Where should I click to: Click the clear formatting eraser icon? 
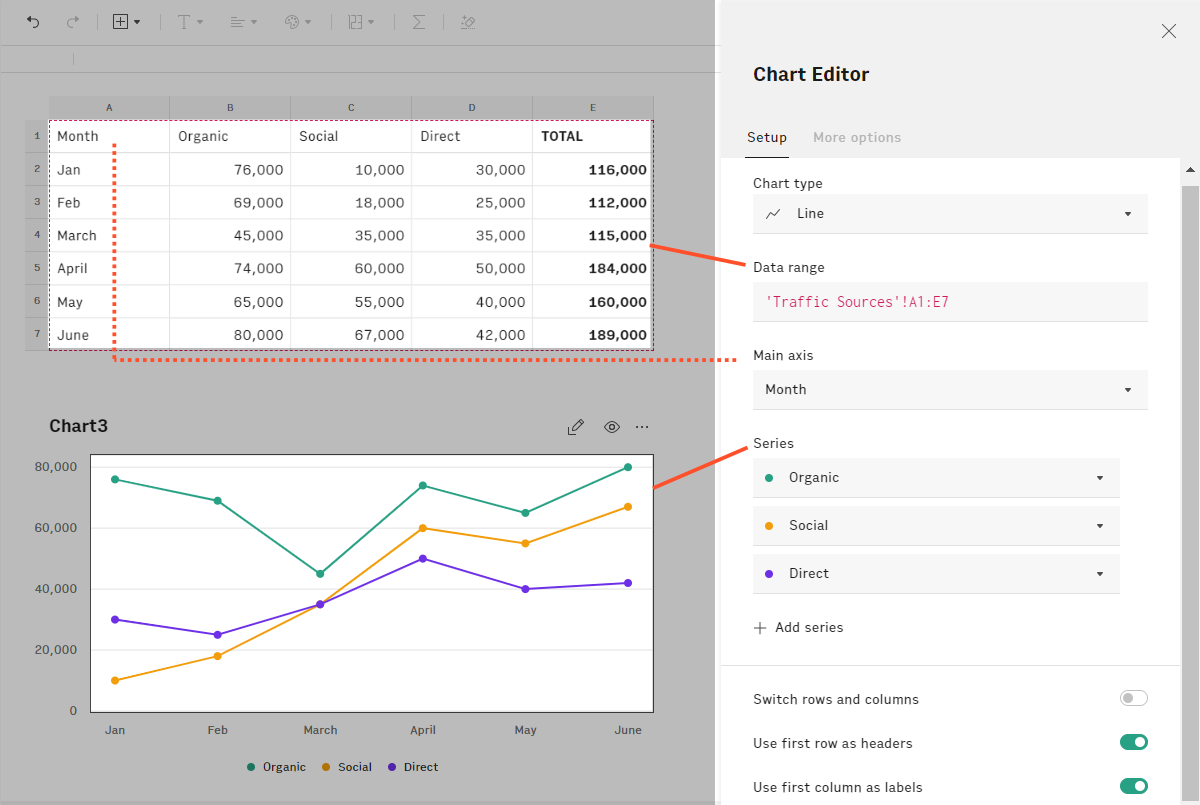[467, 22]
